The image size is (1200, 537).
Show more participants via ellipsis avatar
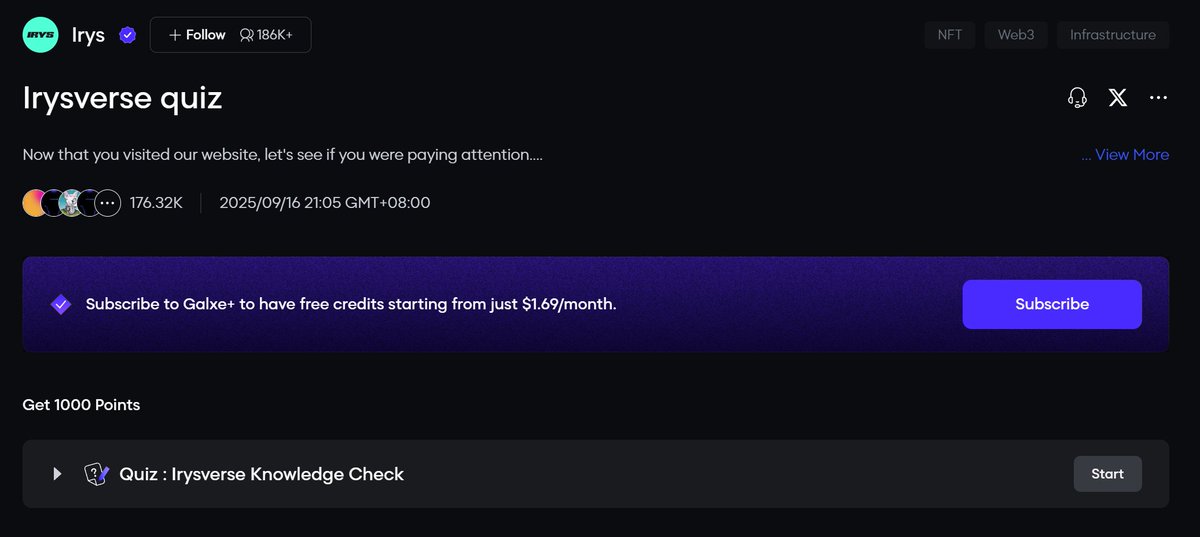108,203
